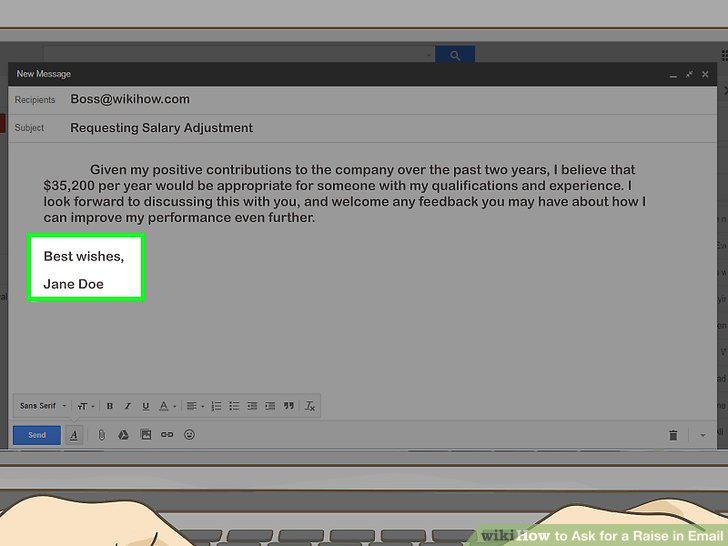Click the Recipients field with Boss@wikihow.com

pos(362,99)
